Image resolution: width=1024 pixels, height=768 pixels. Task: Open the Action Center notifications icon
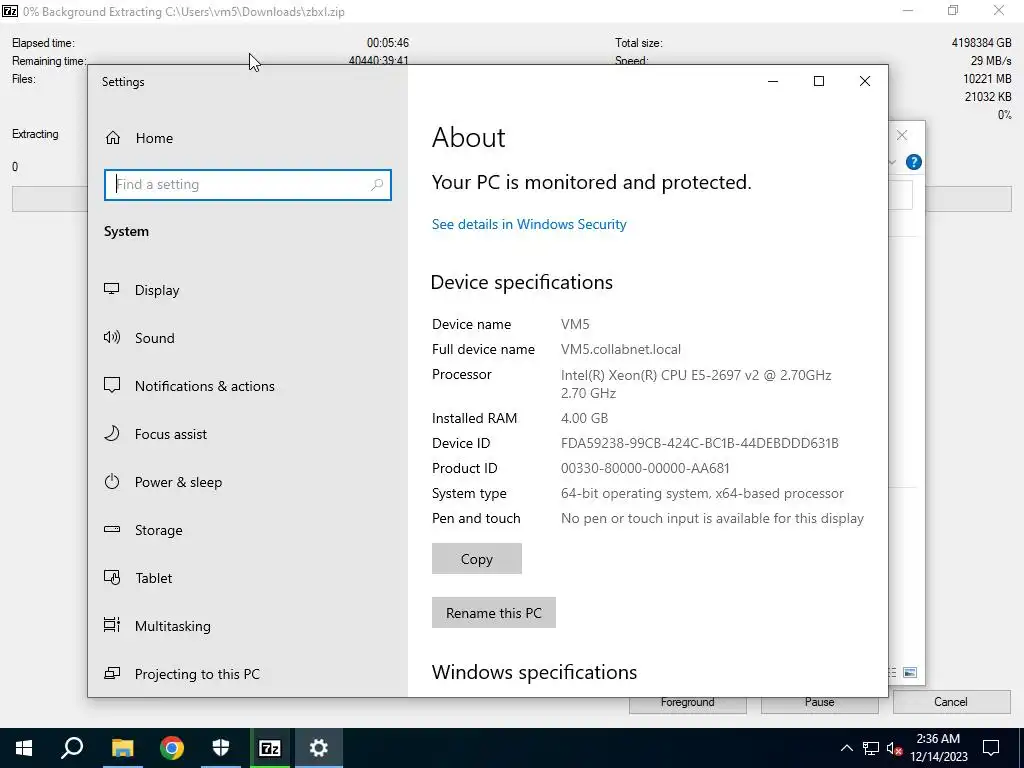click(x=991, y=748)
